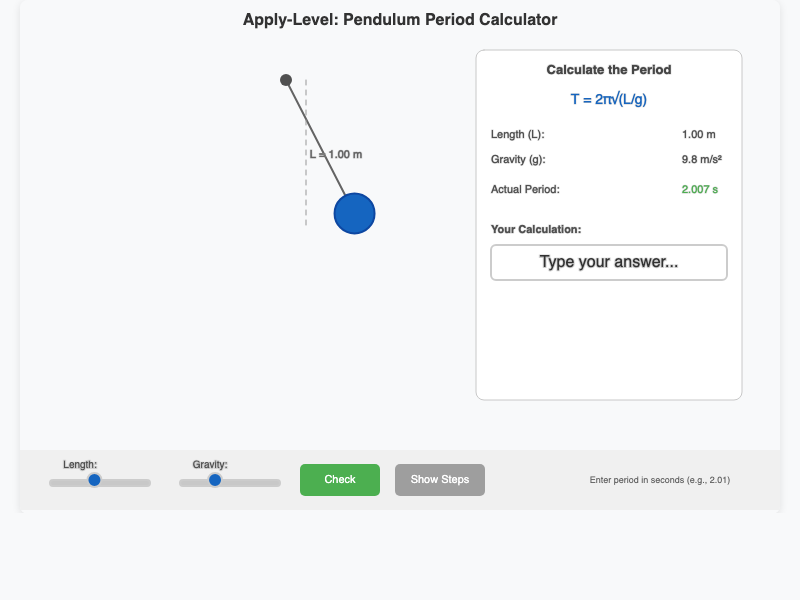This screenshot has width=800, height=600.
Task: Click the pendulum pivot point
Action: 286,79
